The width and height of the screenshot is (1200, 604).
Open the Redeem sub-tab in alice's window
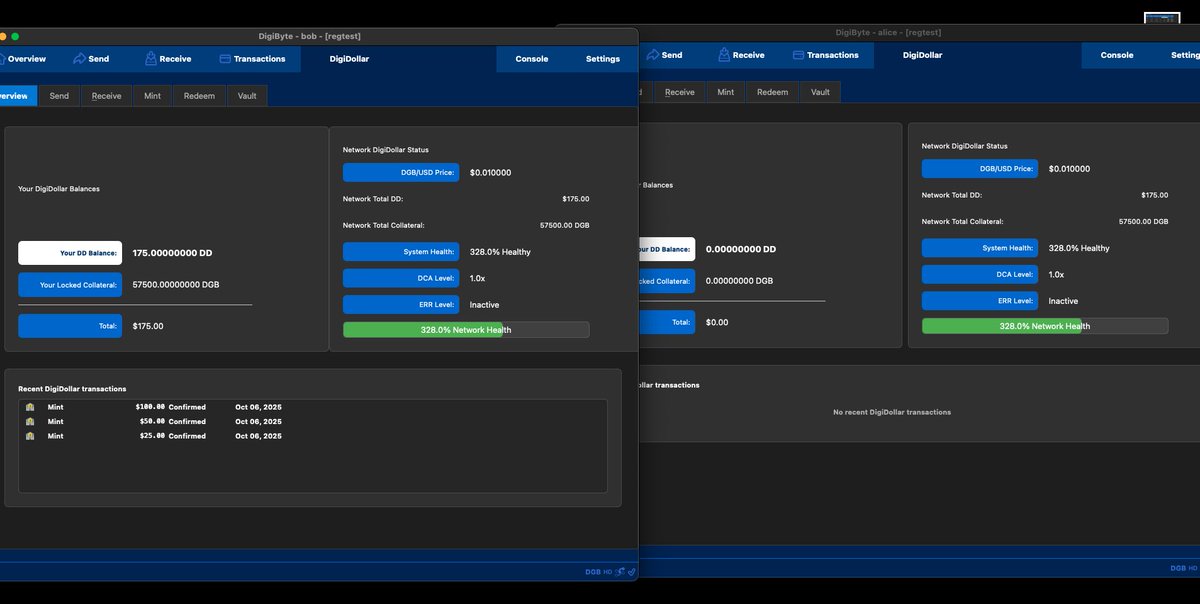771,92
